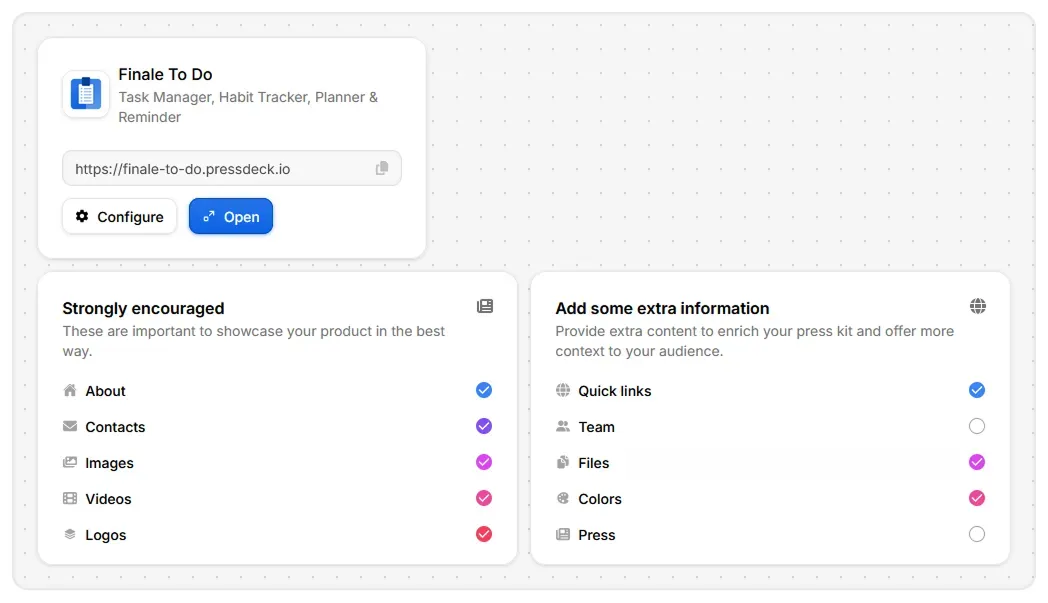Click the Configure button
This screenshot has width=1048, height=603.
120,217
